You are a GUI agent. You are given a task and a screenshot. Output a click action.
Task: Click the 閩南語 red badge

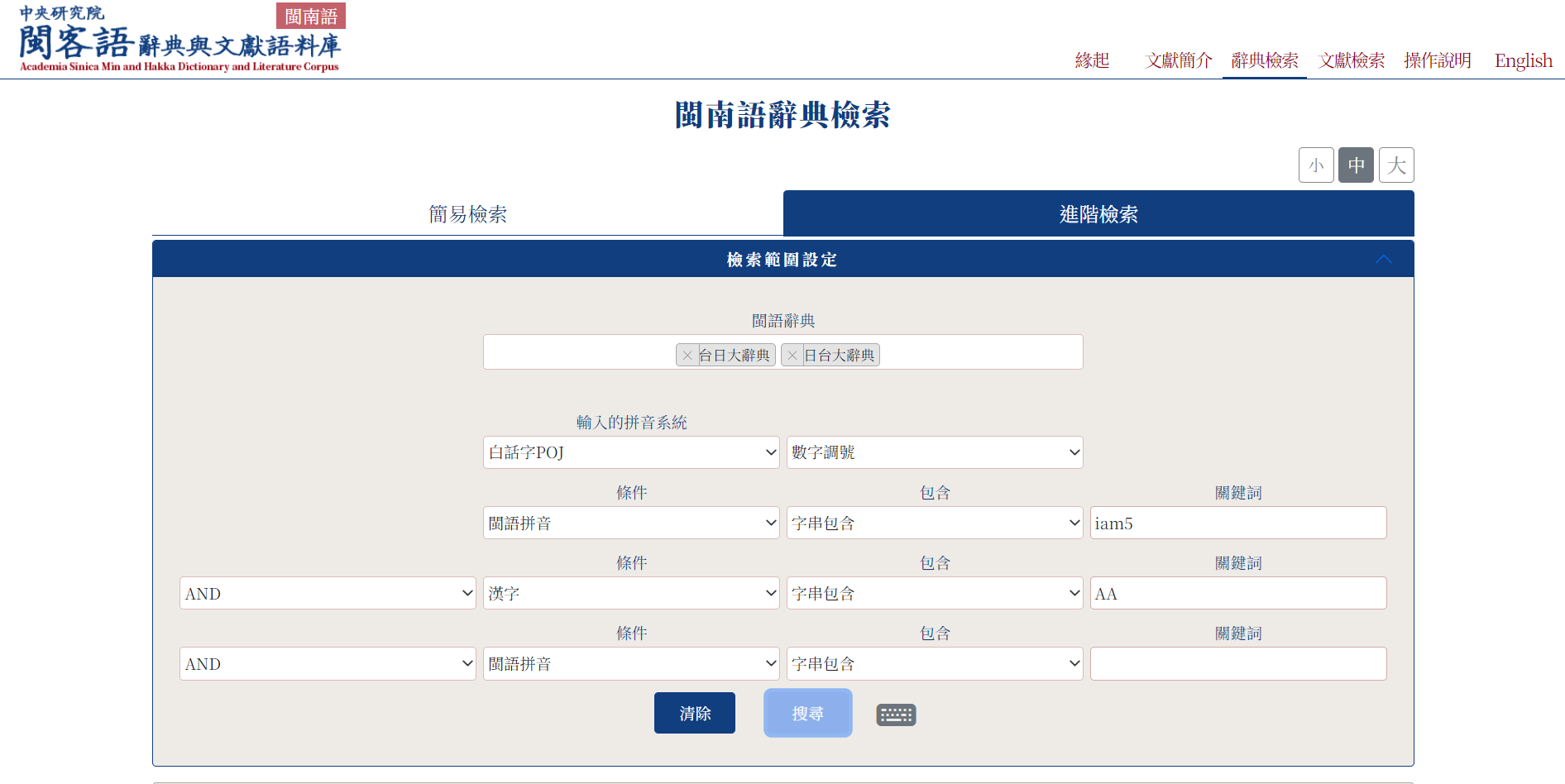pos(311,17)
